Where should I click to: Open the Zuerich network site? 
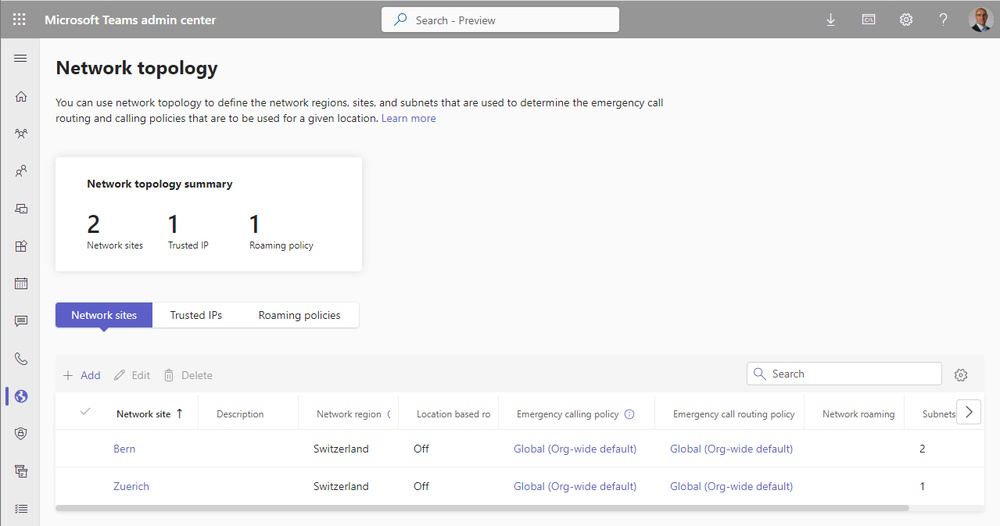point(131,486)
